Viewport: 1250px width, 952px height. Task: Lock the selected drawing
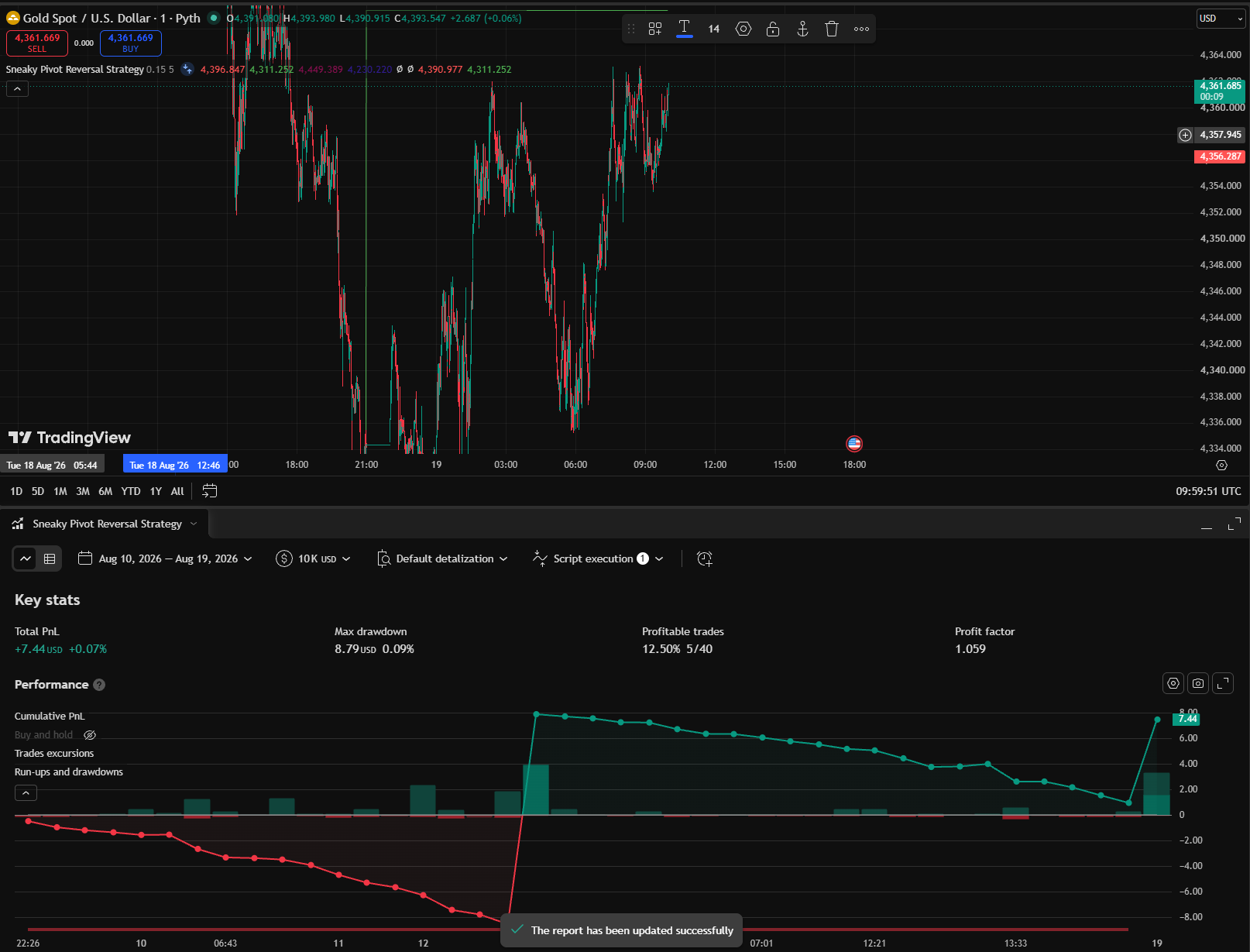click(x=773, y=29)
